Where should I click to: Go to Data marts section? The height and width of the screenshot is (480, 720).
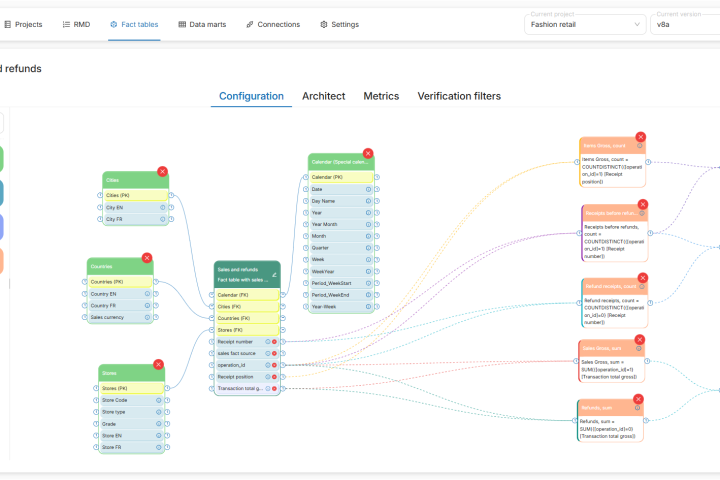[x=206, y=24]
